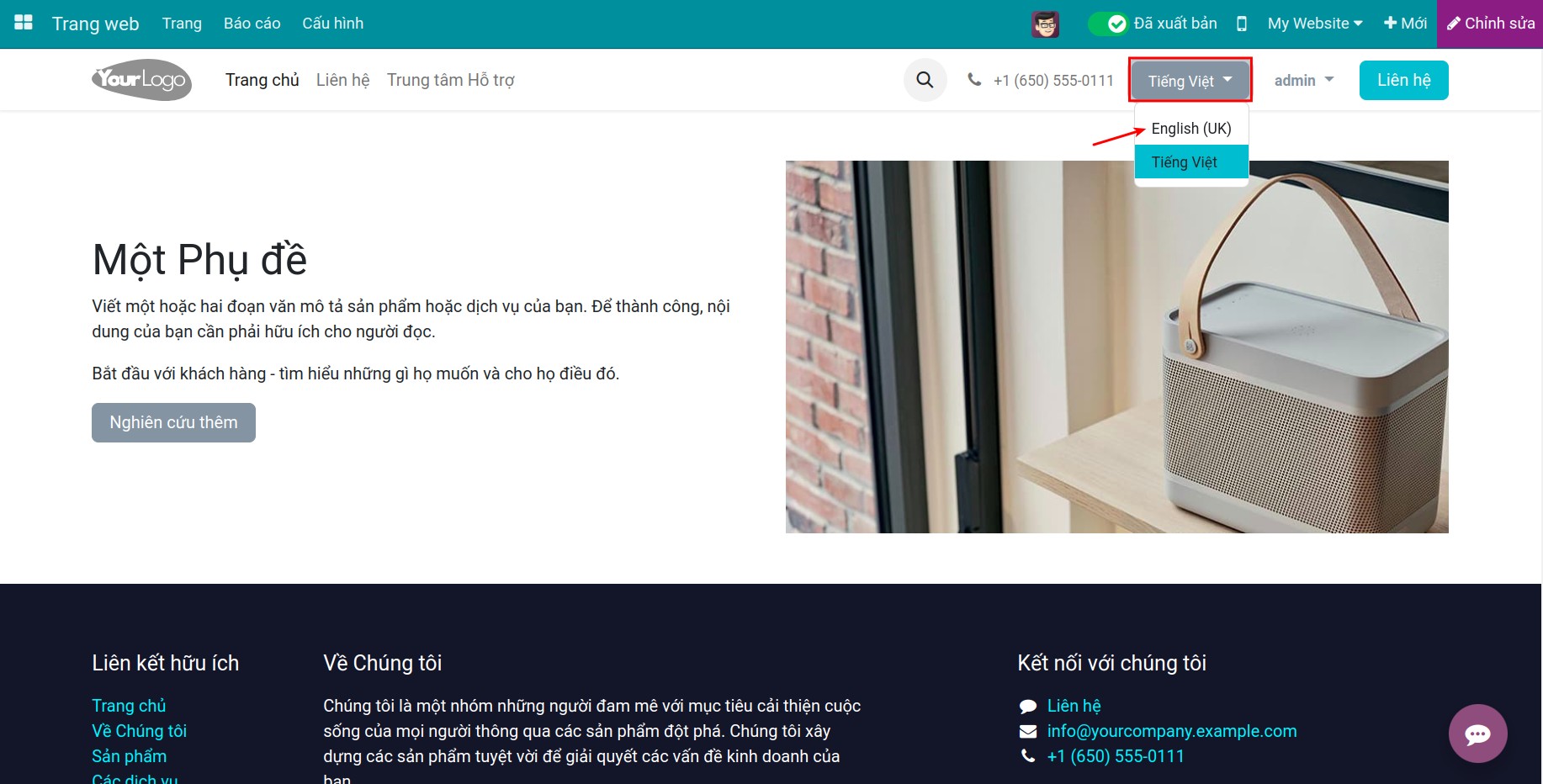Viewport: 1543px width, 784px height.
Task: Click the footer chat bubble icon
Action: click(1027, 707)
